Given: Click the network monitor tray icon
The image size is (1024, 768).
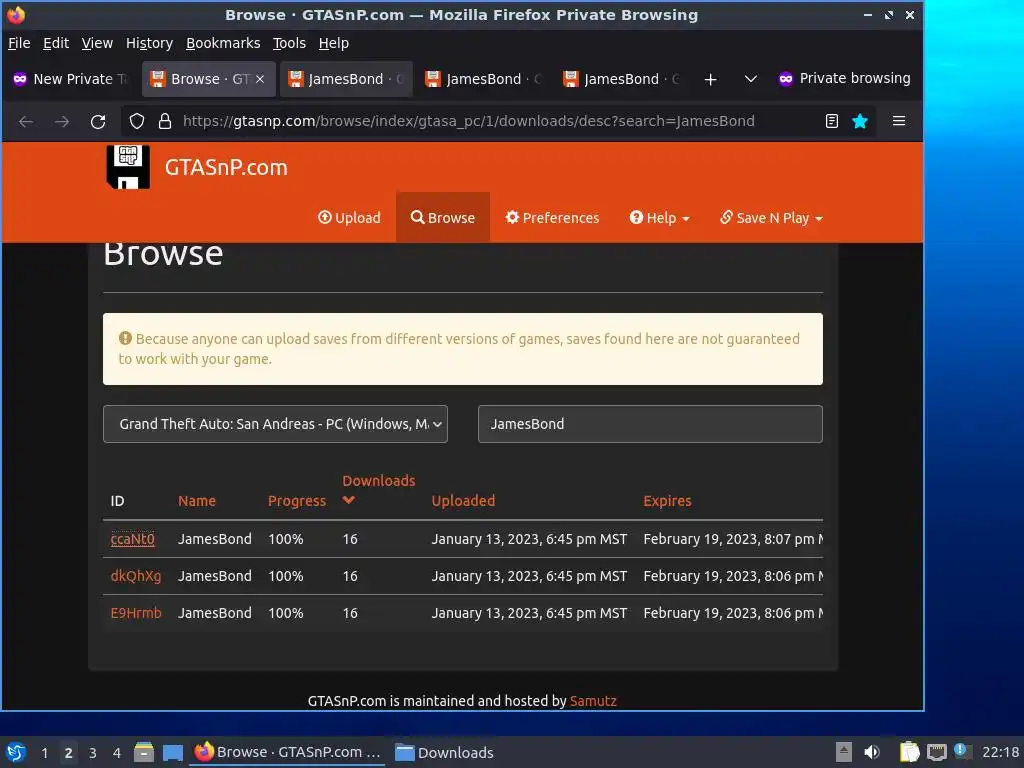Looking at the screenshot, I should tap(936, 752).
